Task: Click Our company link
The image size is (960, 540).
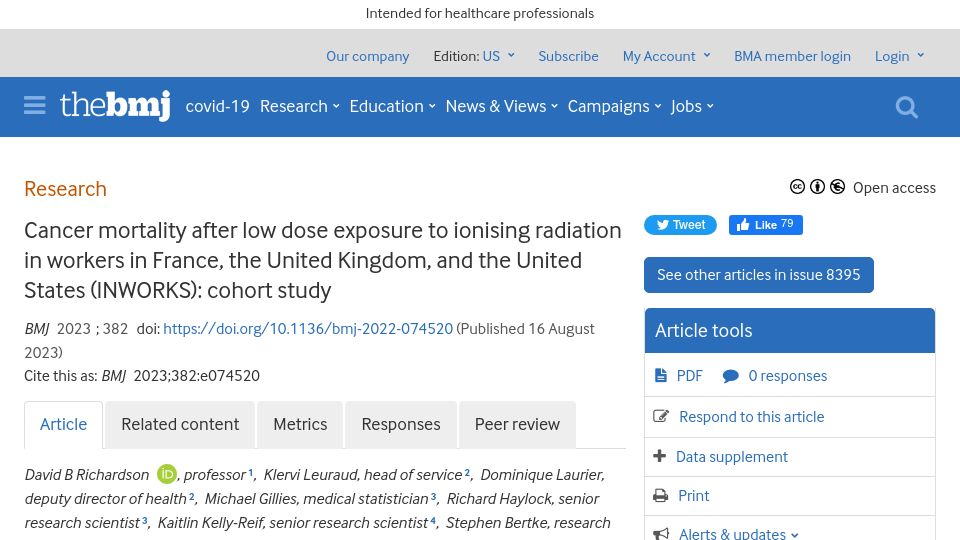Action: [x=367, y=56]
